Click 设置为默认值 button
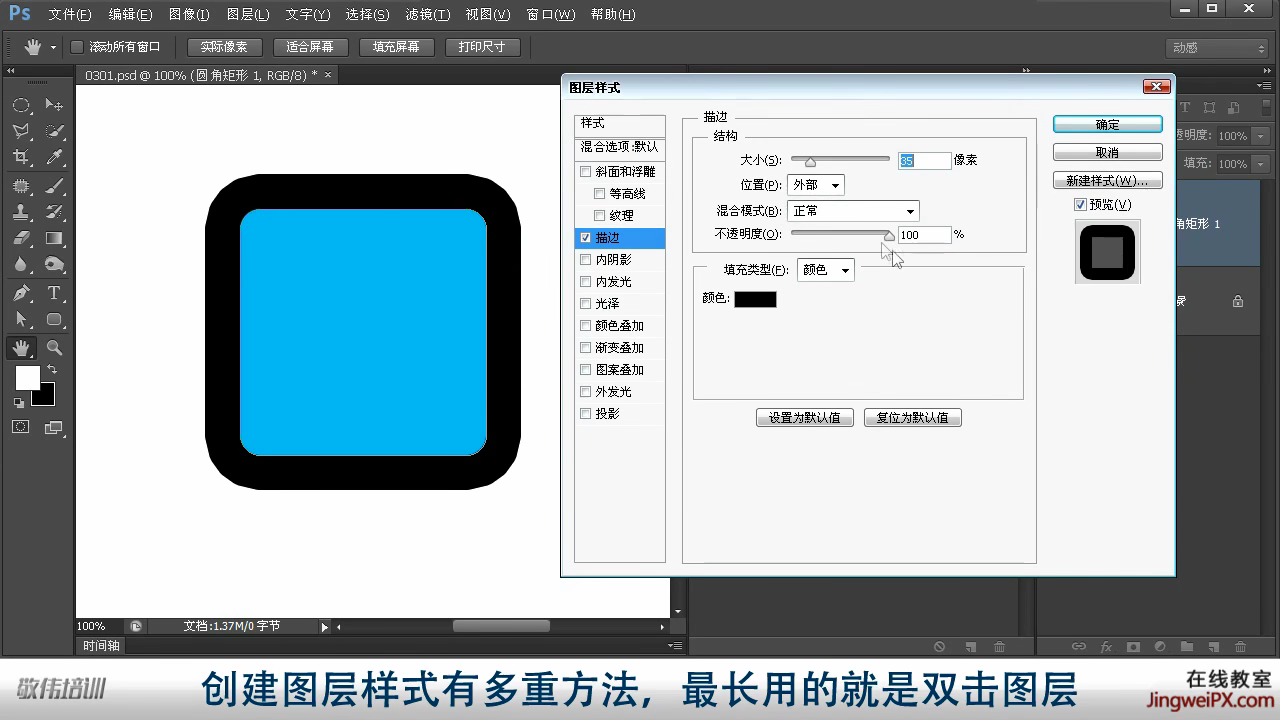 [805, 418]
